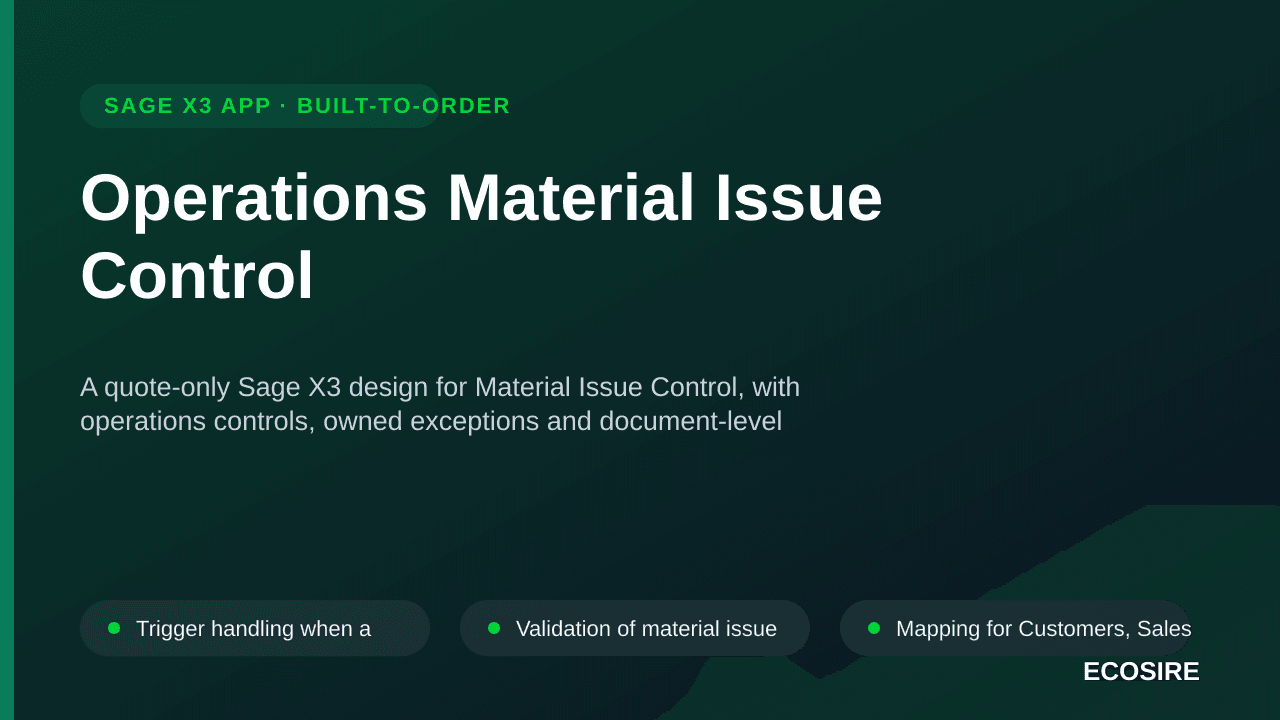Click the Operations Material Issue Control heading

click(481, 236)
